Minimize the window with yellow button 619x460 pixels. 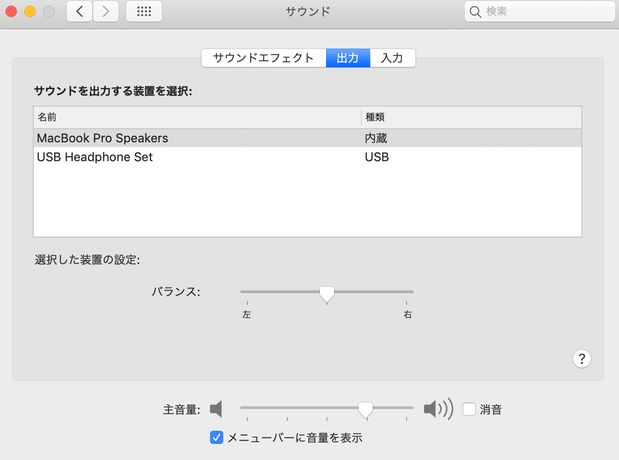[30, 11]
